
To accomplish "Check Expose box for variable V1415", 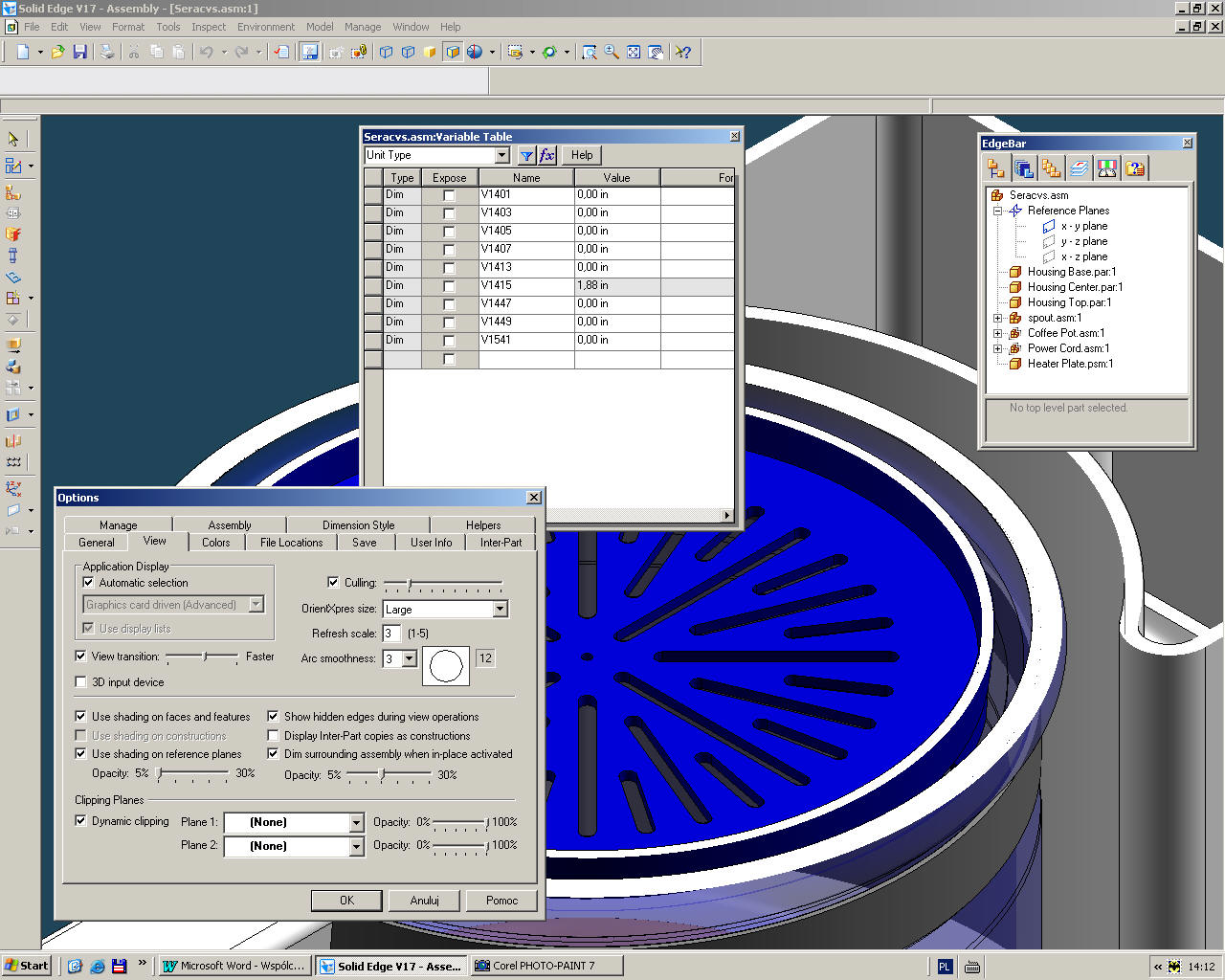I will 449,286.
